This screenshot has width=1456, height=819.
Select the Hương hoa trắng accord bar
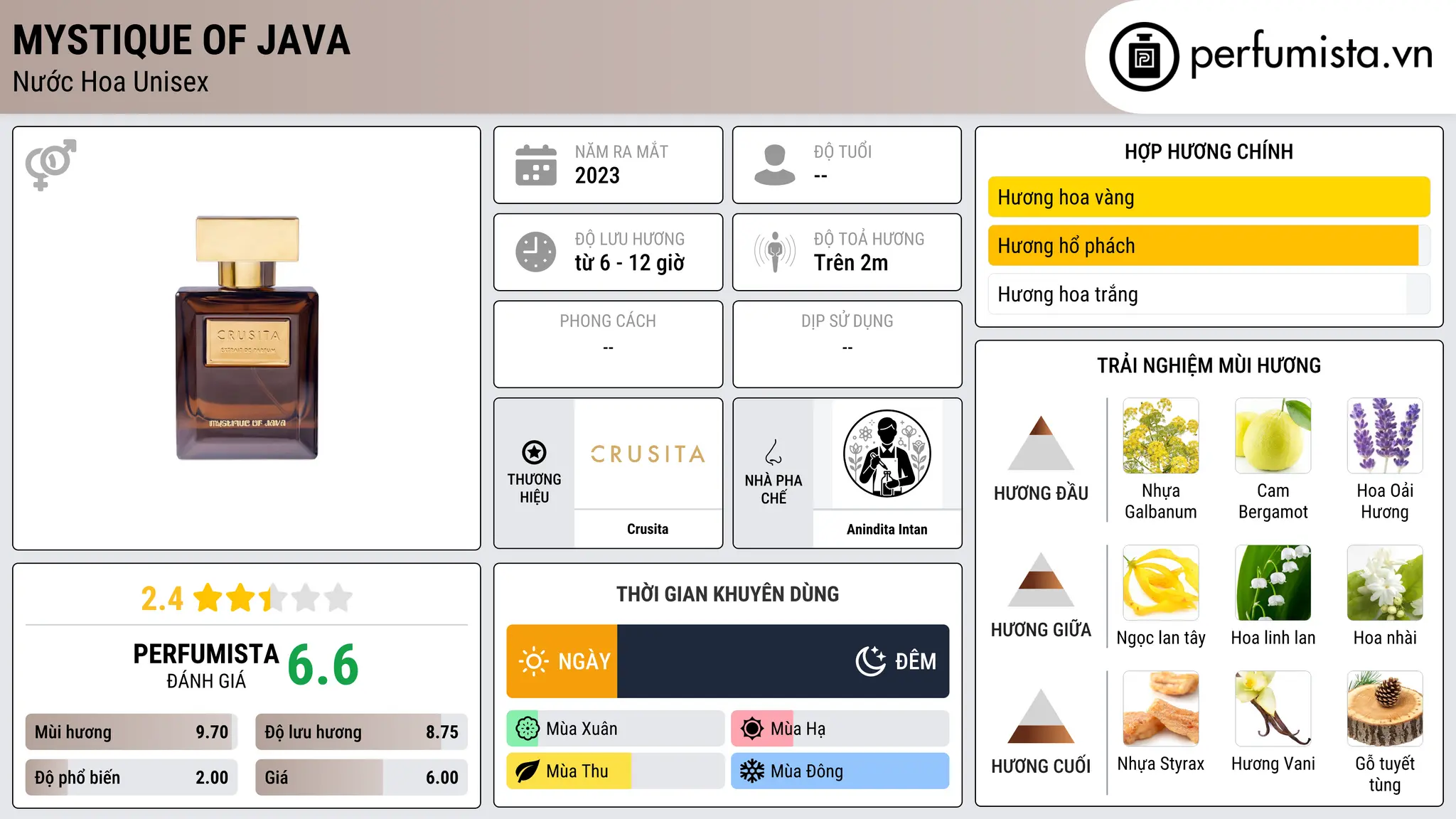(1209, 294)
